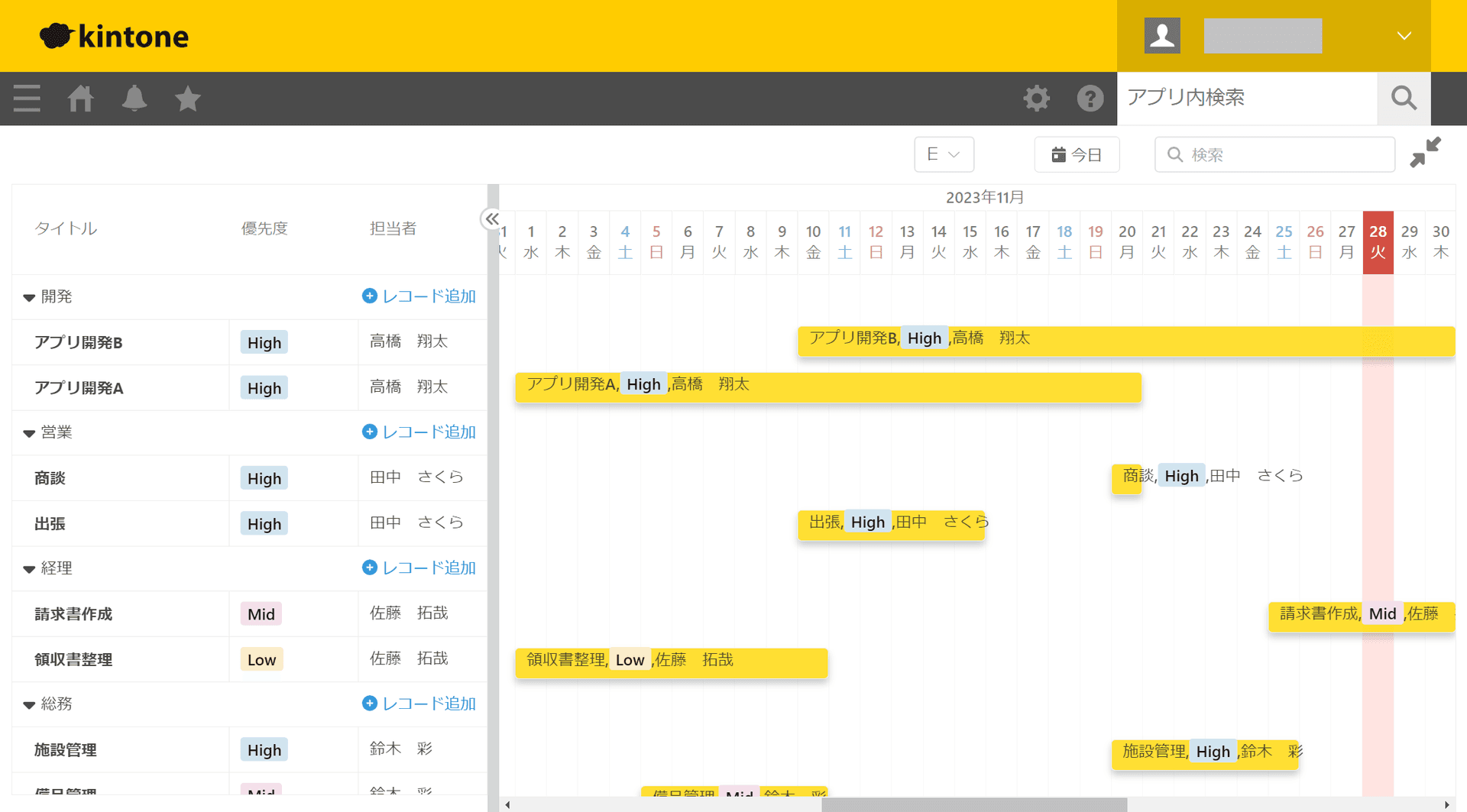This screenshot has height=812, width=1467.
Task: Open notifications bell
Action: pos(134,99)
